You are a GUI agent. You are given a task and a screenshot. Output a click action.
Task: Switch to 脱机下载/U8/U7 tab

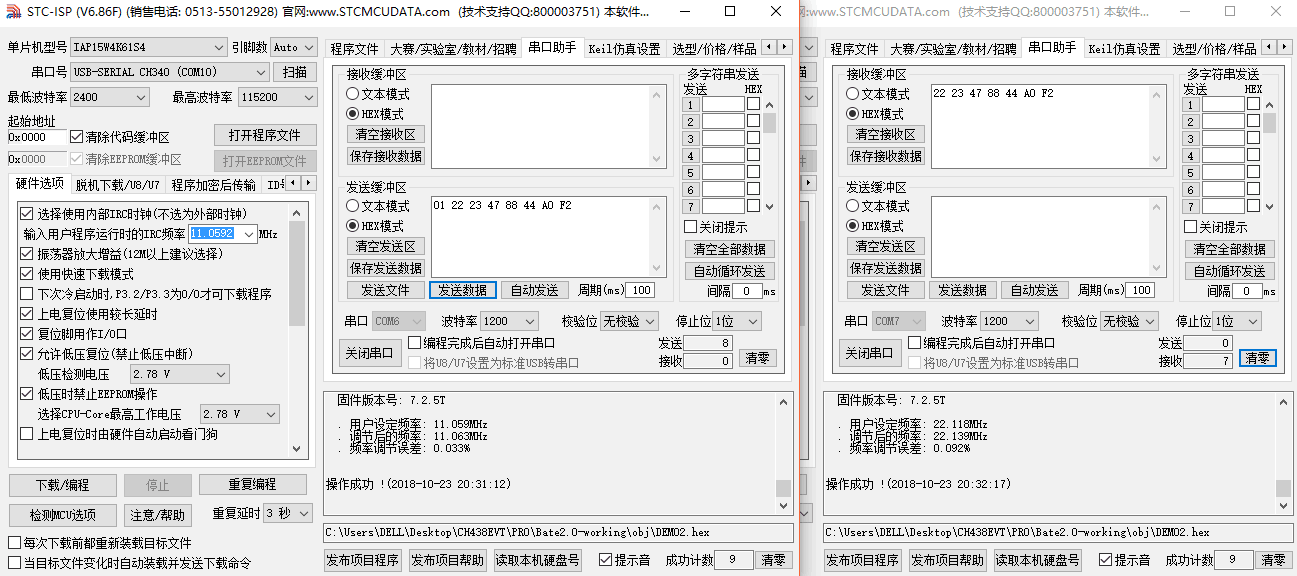click(x=117, y=185)
